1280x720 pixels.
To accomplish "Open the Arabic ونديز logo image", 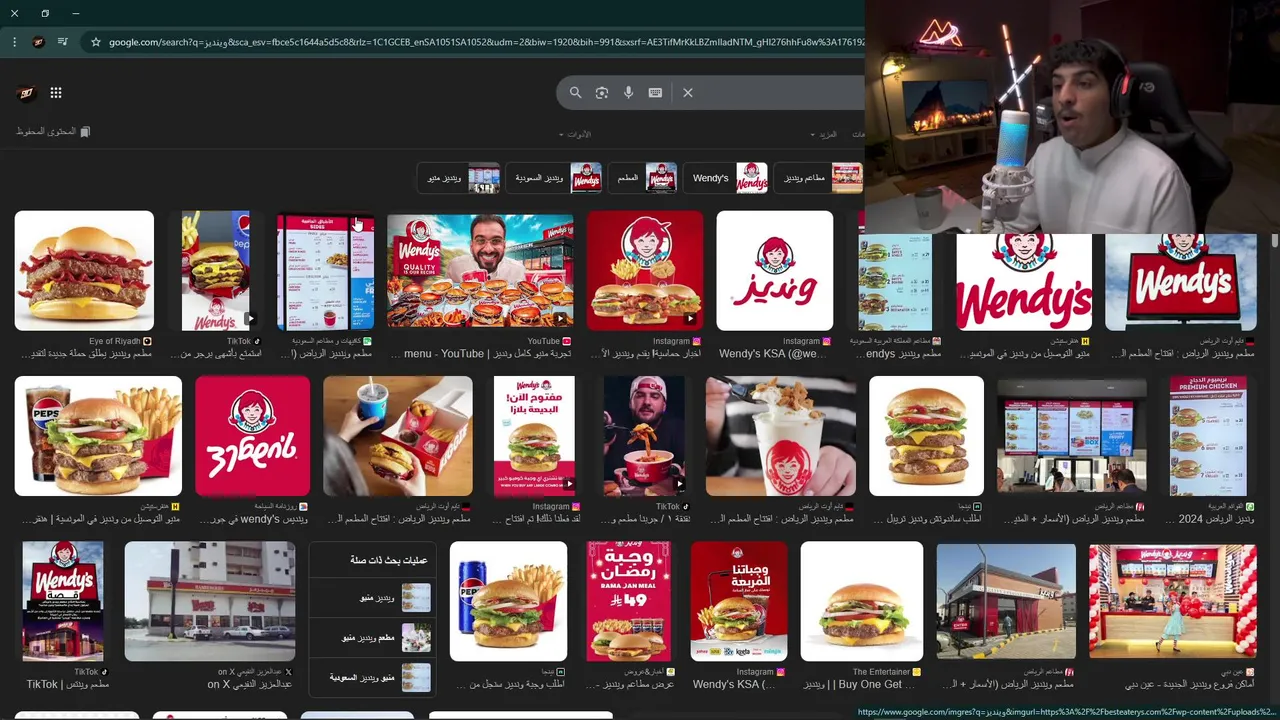I will coord(775,270).
